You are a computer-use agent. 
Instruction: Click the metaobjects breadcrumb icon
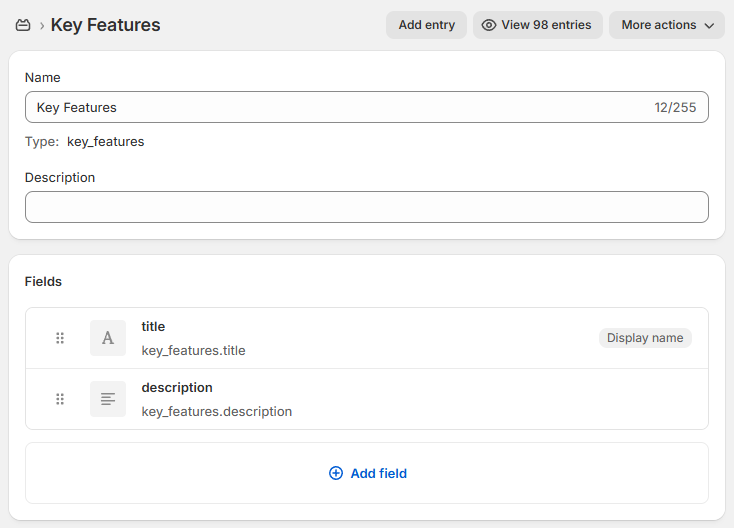coord(23,25)
